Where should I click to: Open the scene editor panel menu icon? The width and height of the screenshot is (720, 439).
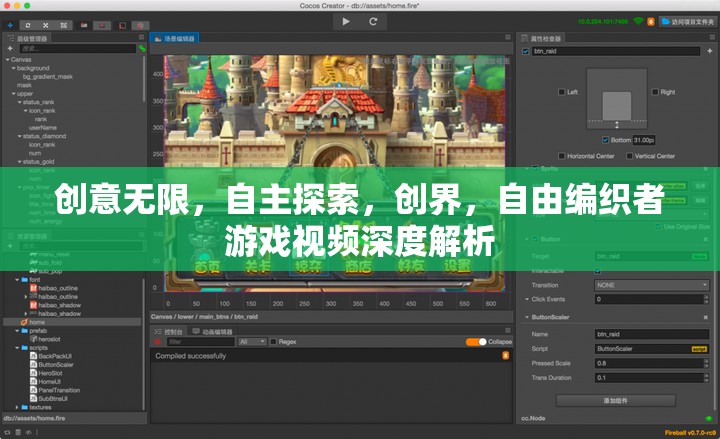point(508,37)
